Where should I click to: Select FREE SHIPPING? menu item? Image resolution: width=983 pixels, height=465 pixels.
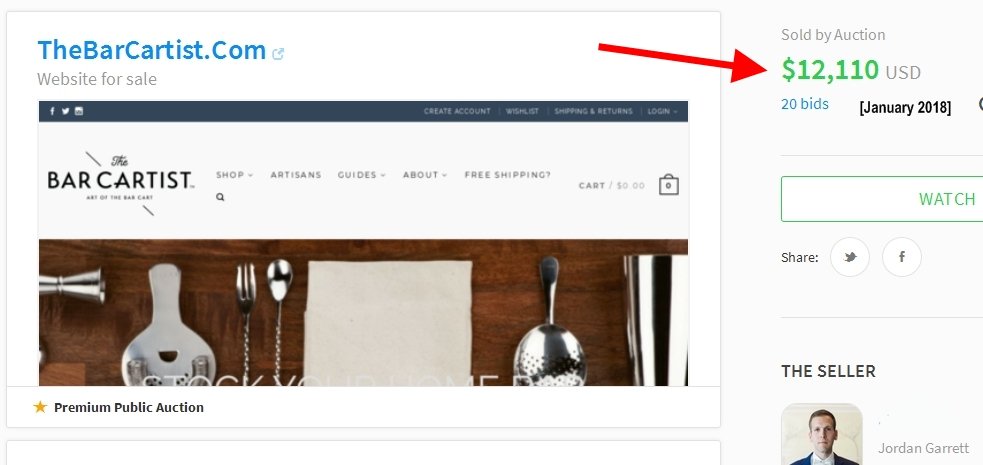tap(508, 175)
